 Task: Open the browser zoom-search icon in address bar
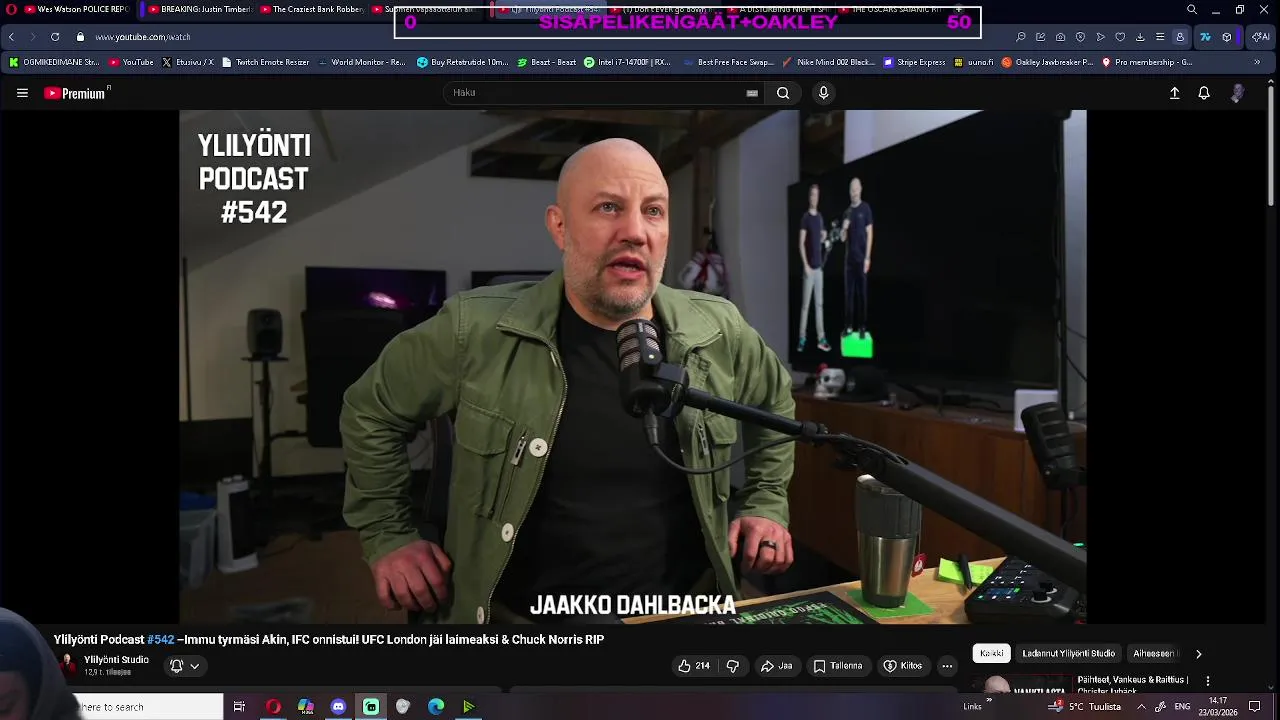(x=1020, y=37)
